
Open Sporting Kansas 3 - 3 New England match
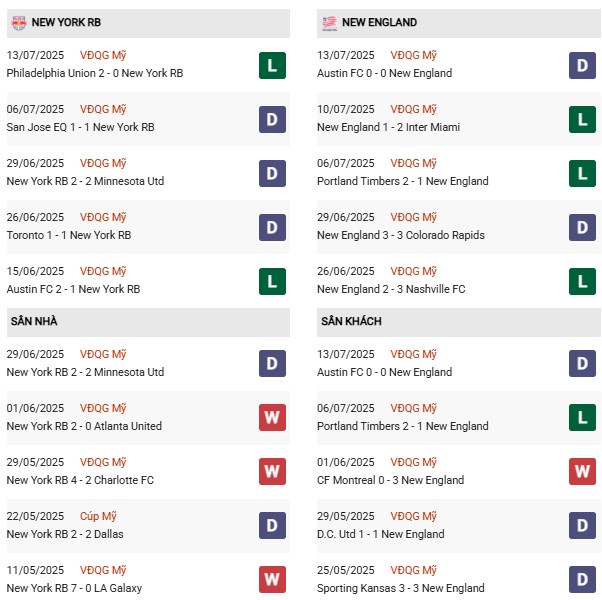click(400, 588)
